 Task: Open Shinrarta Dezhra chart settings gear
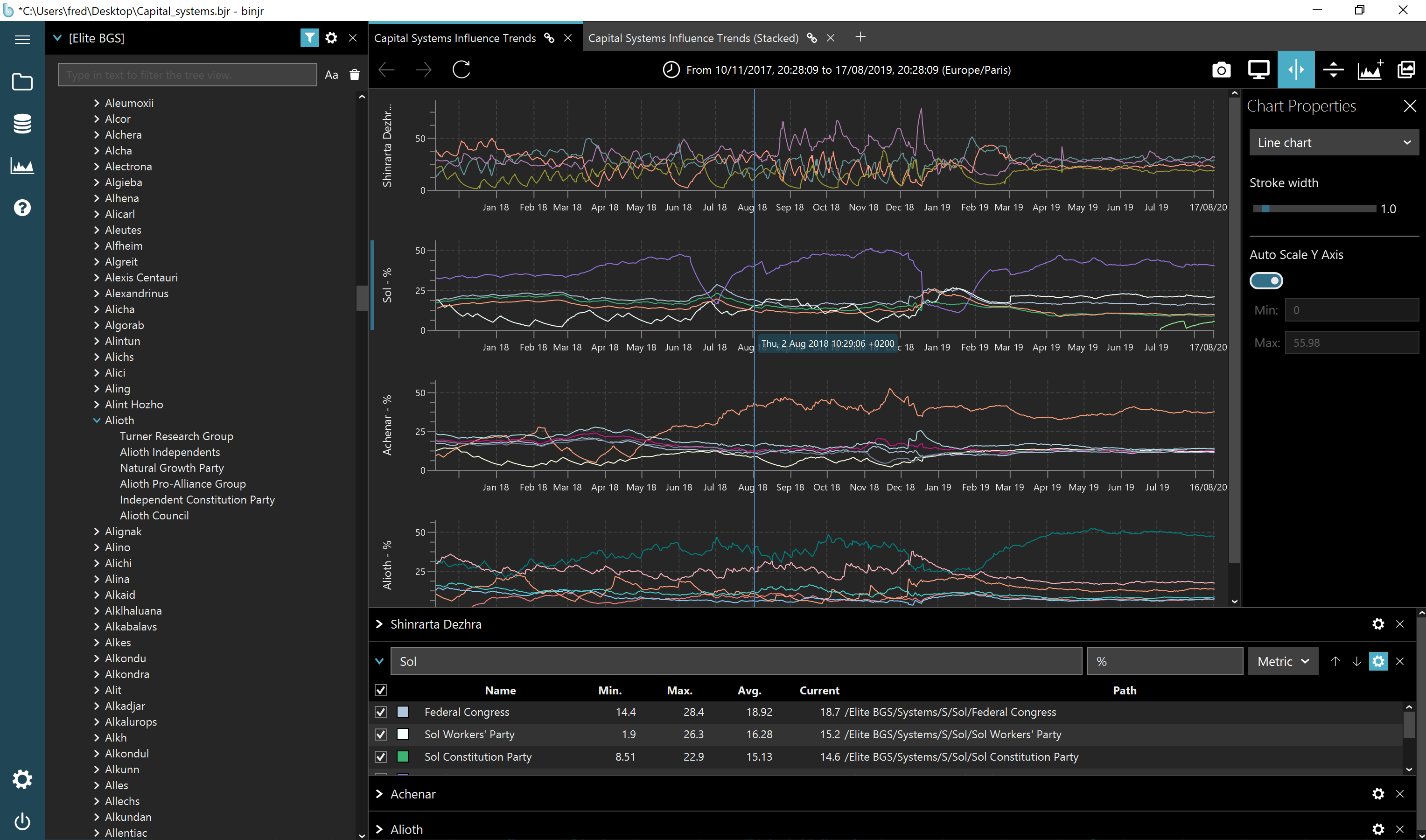[x=1378, y=624]
